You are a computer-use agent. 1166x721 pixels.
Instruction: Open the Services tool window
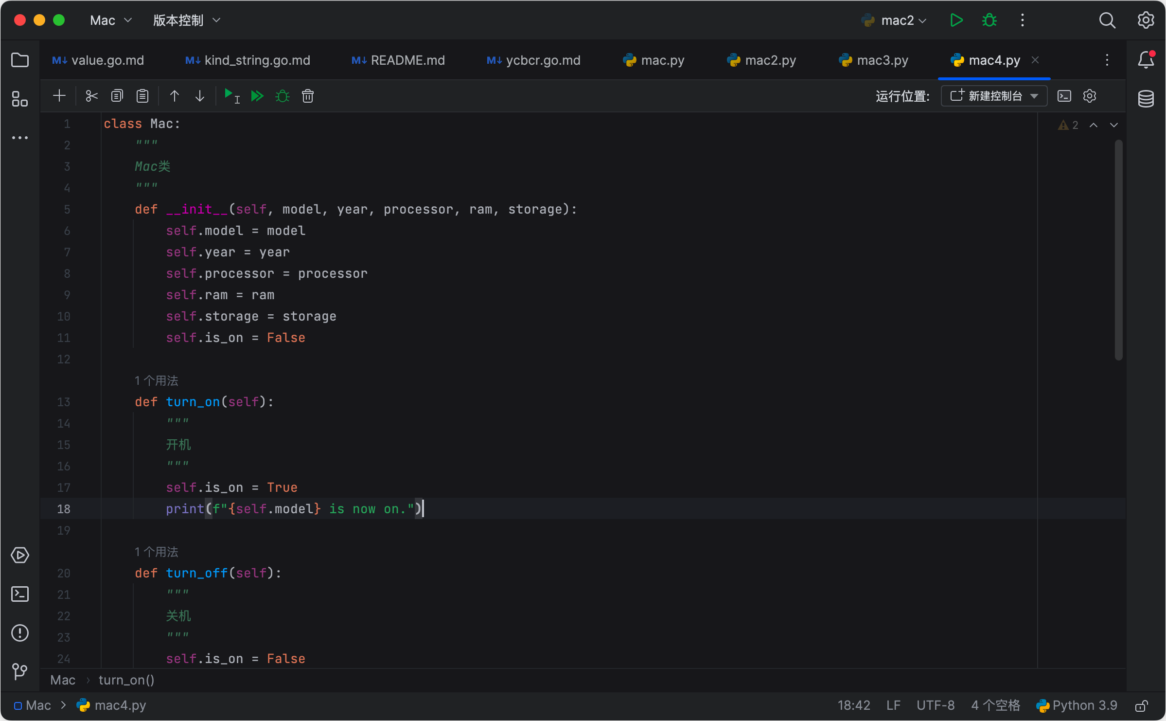(20, 555)
